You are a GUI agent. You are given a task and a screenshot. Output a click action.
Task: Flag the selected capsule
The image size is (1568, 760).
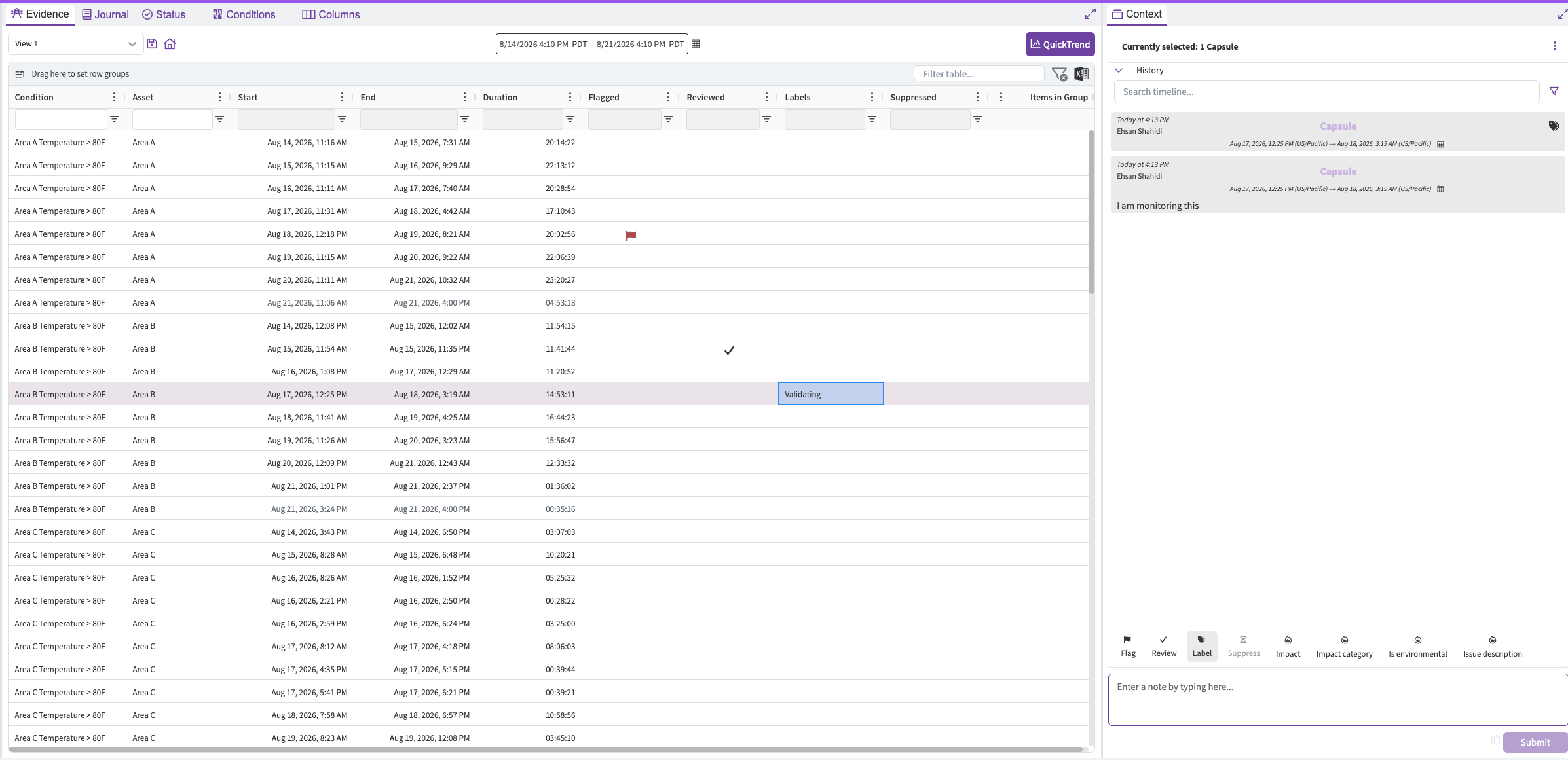point(1128,646)
